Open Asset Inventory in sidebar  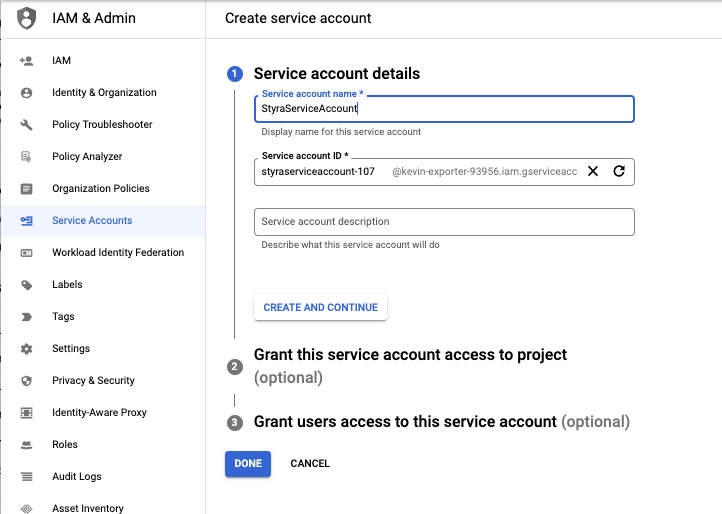click(103, 508)
